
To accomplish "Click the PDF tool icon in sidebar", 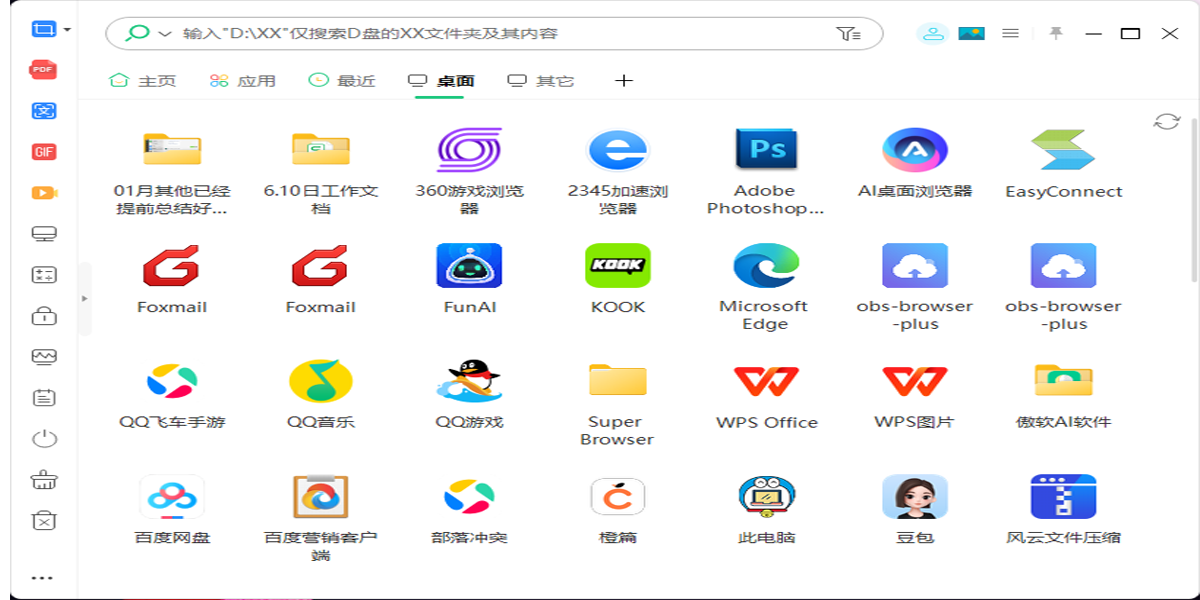I will click(x=43, y=70).
